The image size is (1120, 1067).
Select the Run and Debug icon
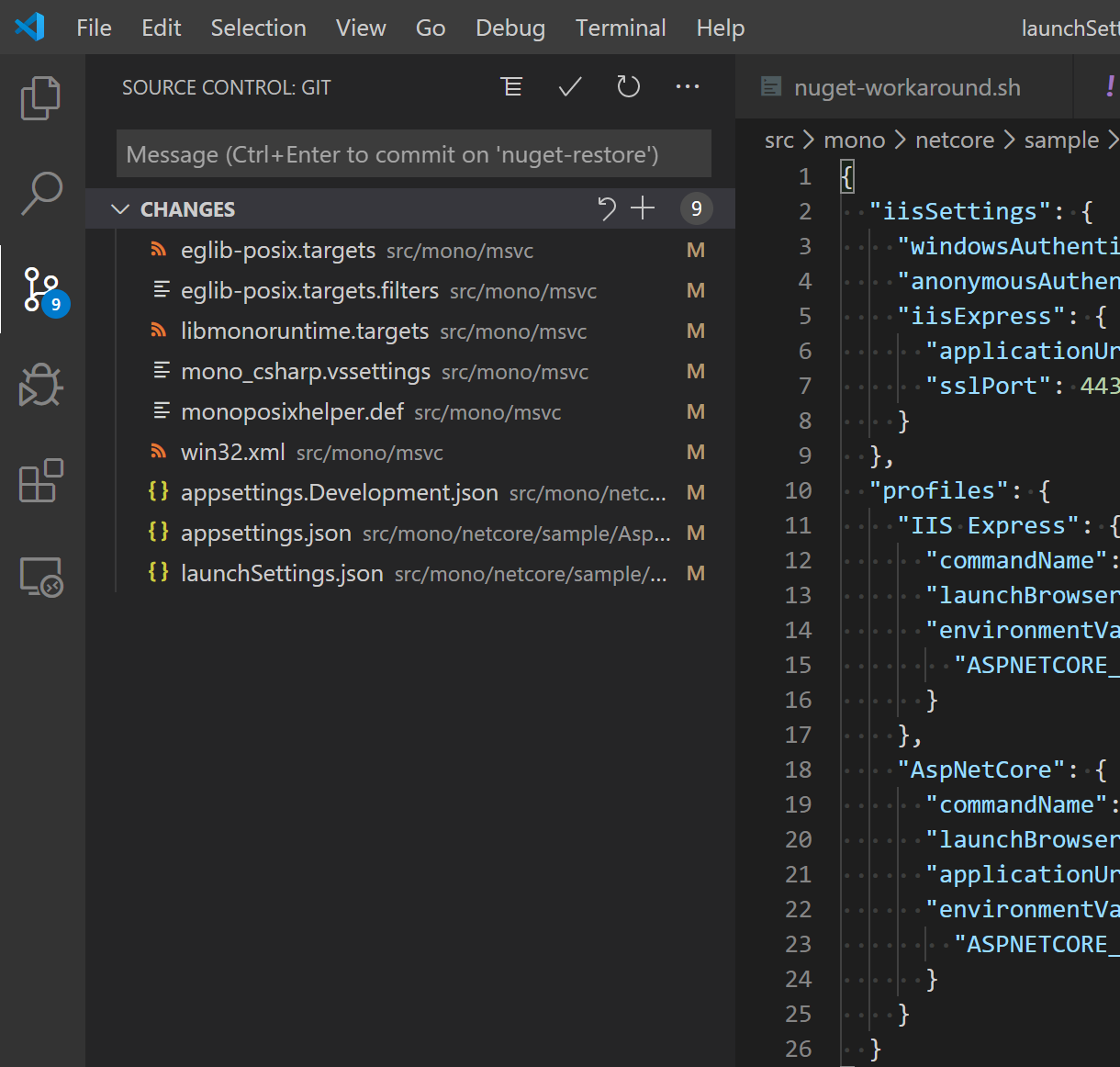click(x=40, y=386)
